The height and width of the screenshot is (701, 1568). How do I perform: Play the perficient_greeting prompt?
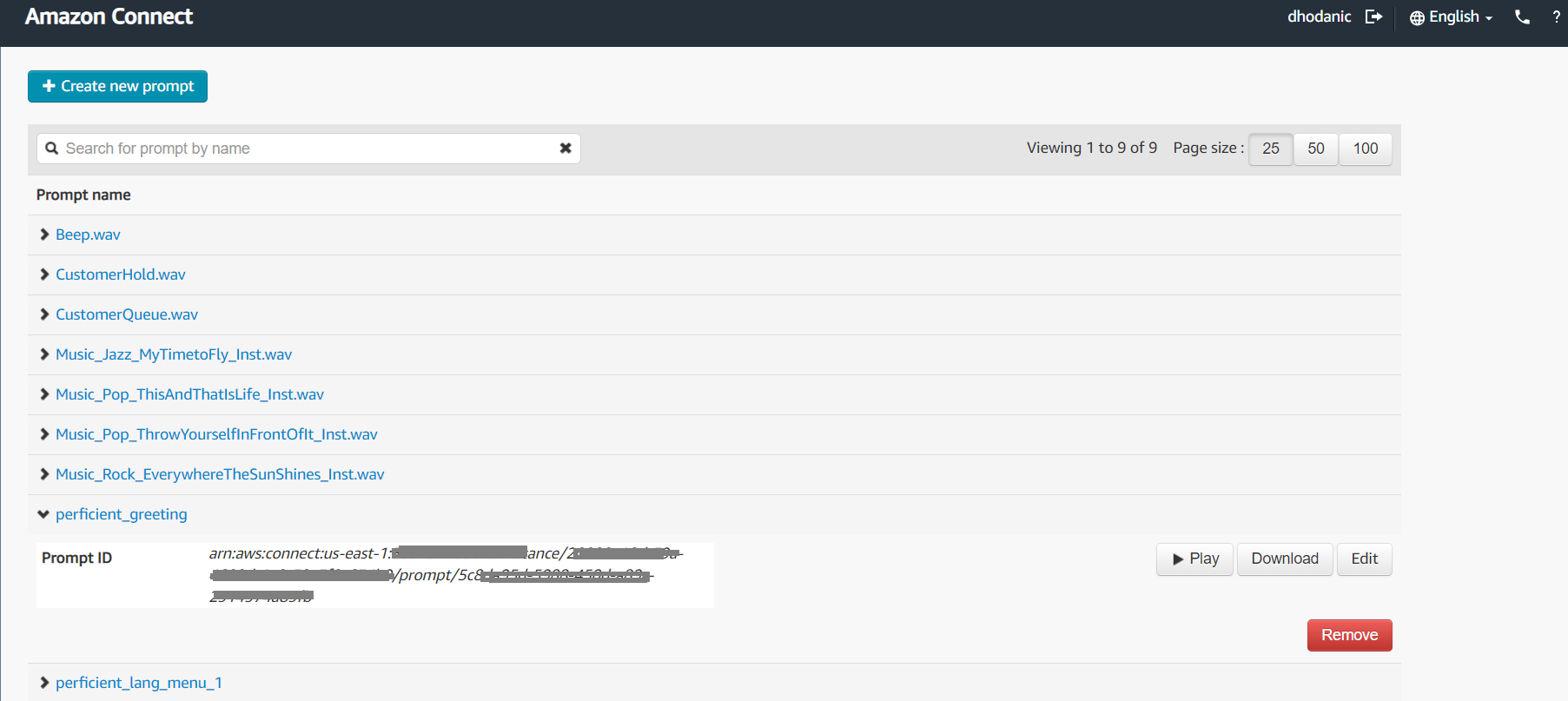click(x=1194, y=559)
